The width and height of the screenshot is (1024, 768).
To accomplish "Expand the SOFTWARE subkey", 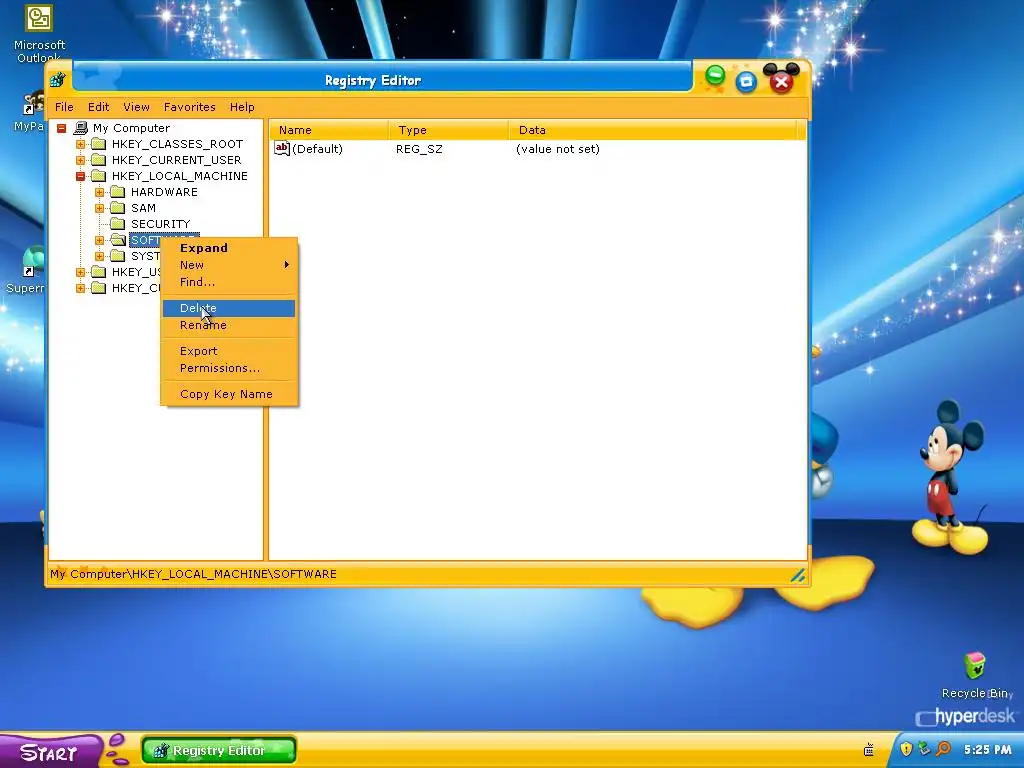I will (x=99, y=240).
